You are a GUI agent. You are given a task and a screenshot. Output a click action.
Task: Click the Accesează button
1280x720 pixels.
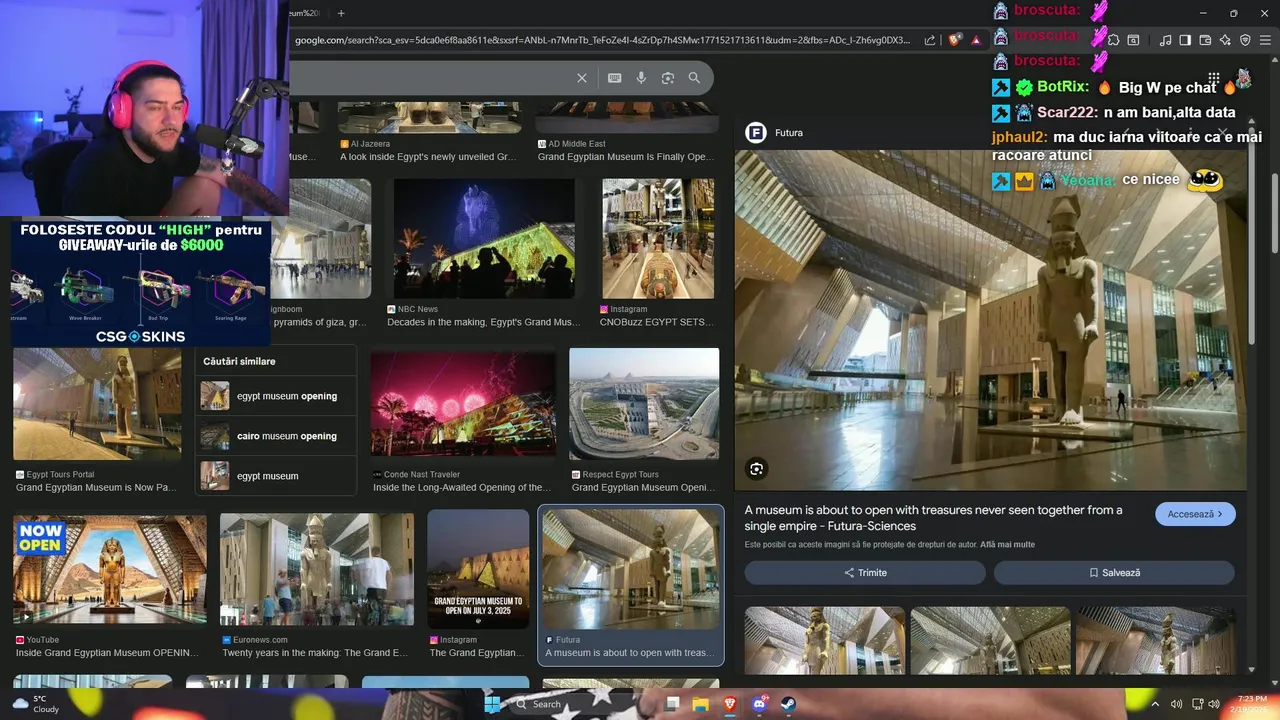tap(1195, 514)
